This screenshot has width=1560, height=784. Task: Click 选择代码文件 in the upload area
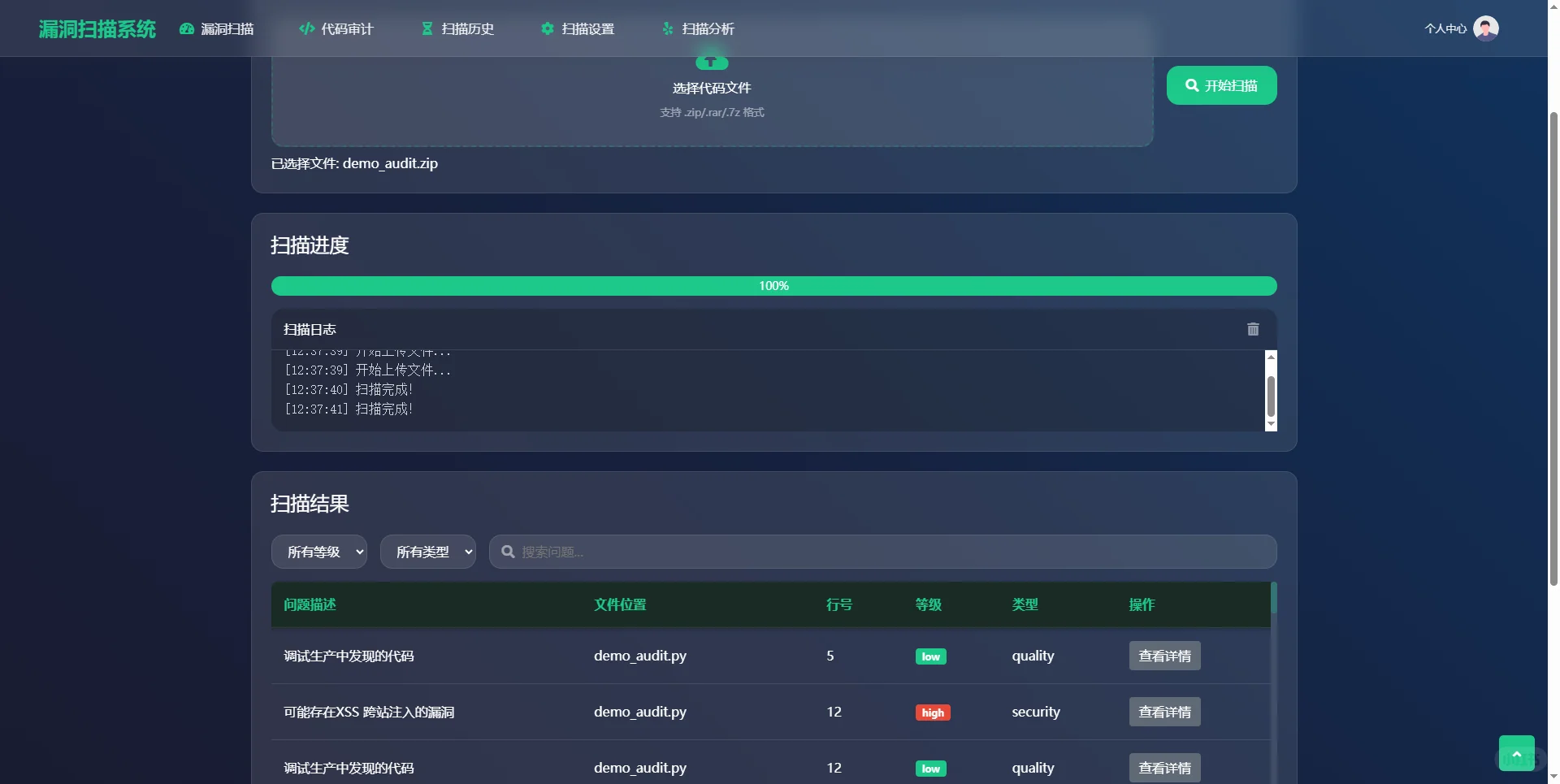(x=712, y=88)
